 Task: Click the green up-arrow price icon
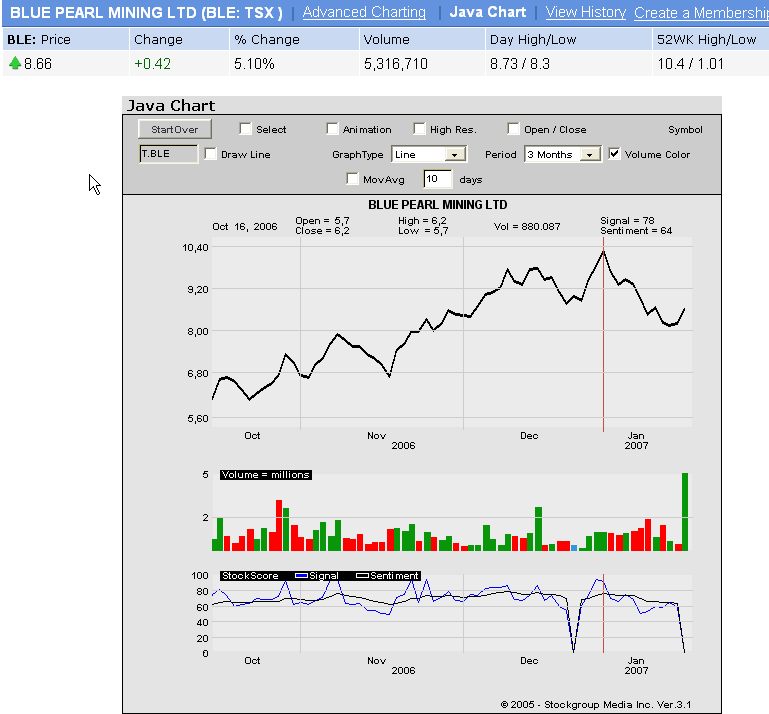coord(15,63)
